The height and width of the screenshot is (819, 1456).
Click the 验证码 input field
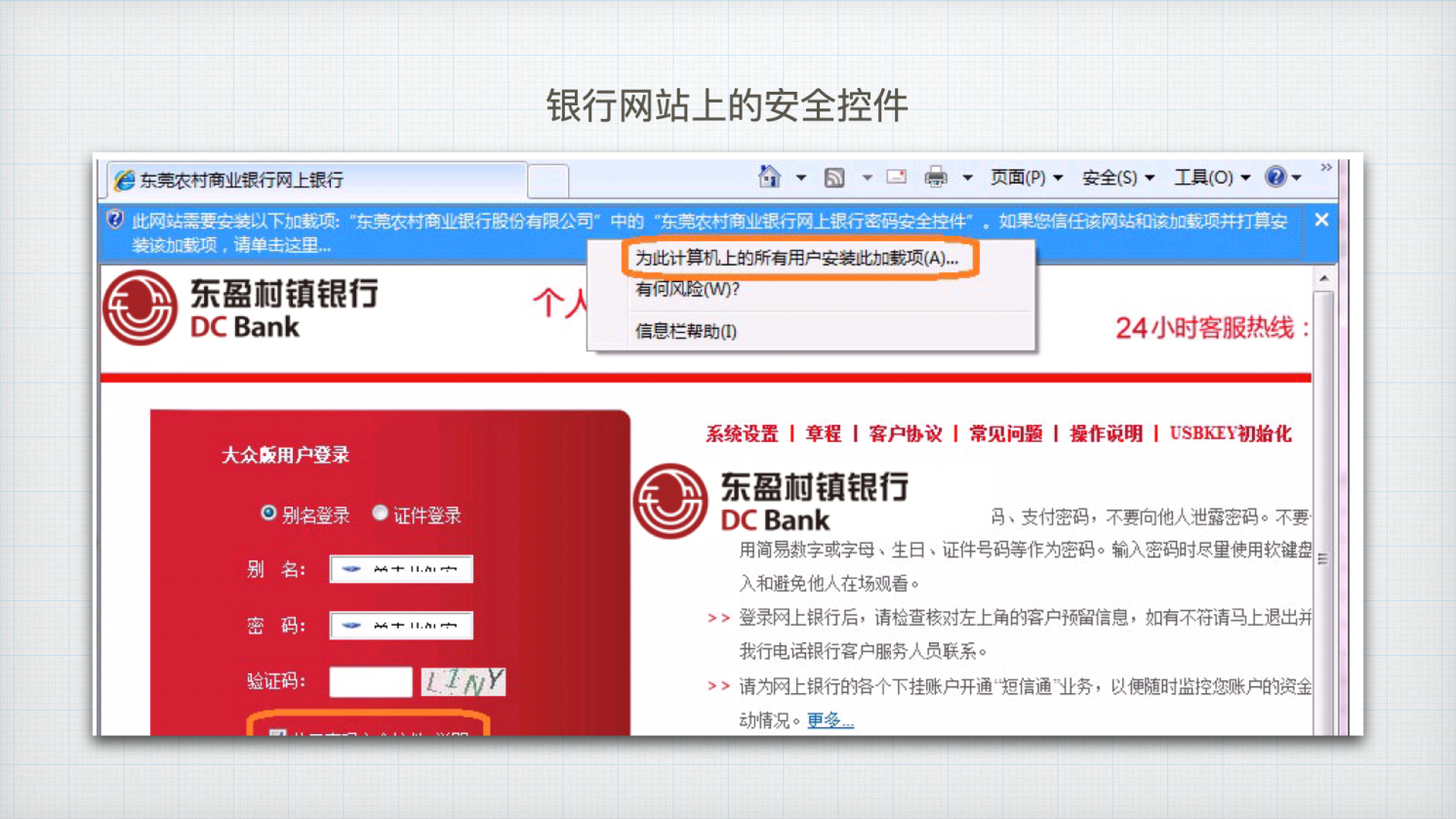(371, 681)
